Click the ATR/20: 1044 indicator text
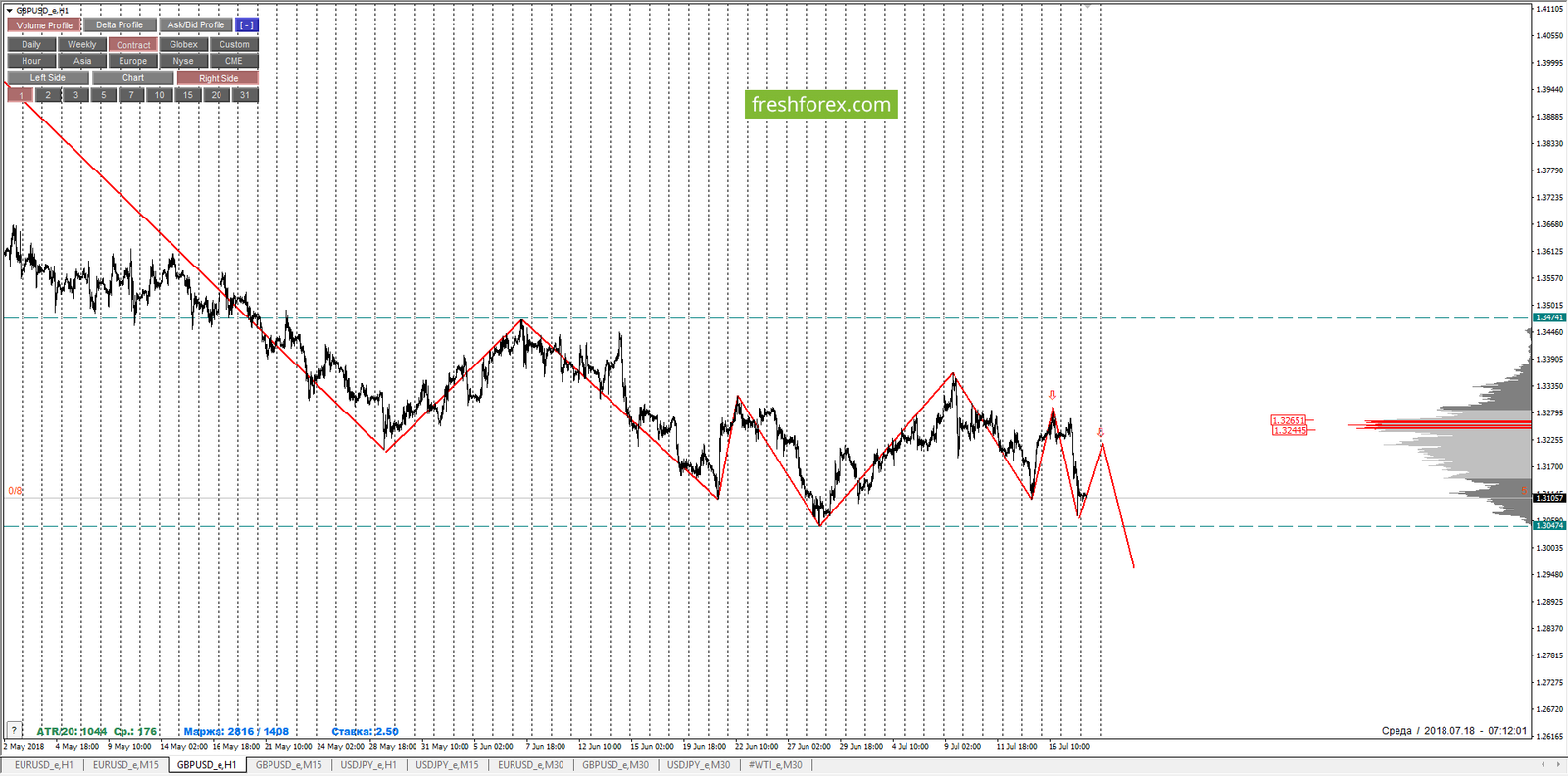The image size is (1568, 776). [72, 731]
